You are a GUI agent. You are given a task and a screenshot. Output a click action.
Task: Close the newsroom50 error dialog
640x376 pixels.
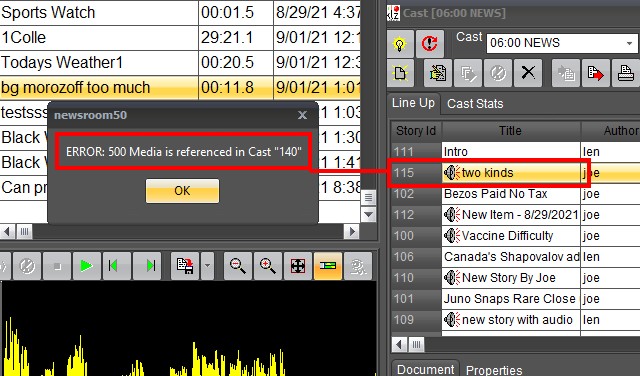click(x=302, y=115)
